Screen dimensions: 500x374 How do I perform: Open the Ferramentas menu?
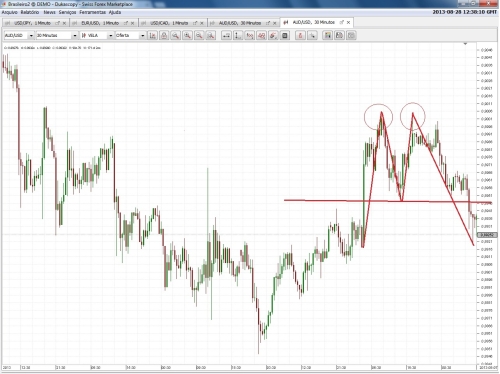(92, 12)
